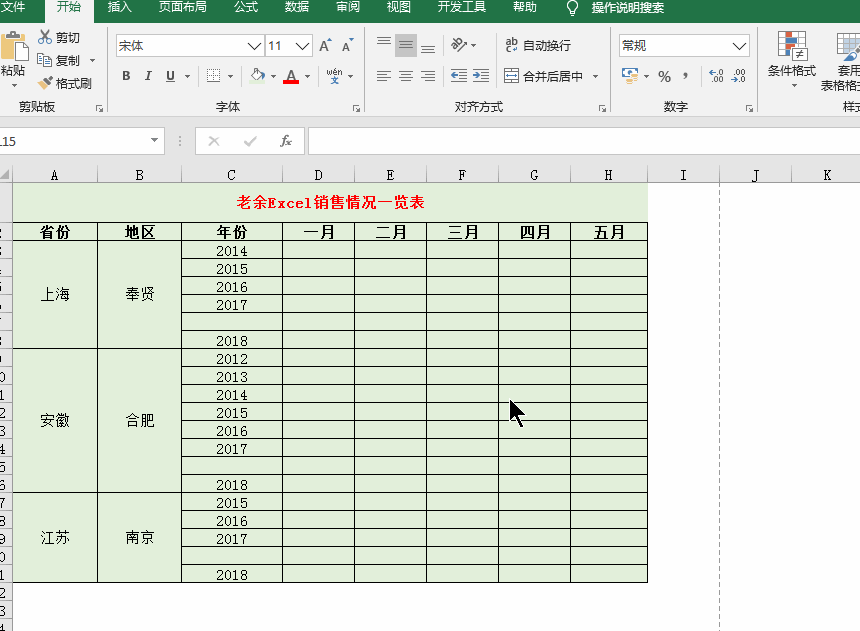The image size is (860, 631).
Task: Align text left
Action: (384, 76)
